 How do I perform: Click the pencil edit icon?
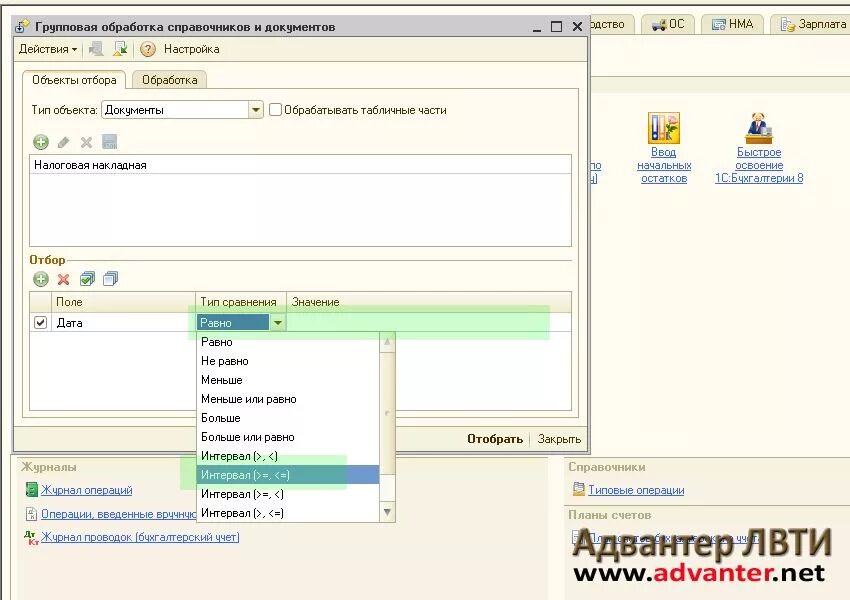tap(63, 143)
